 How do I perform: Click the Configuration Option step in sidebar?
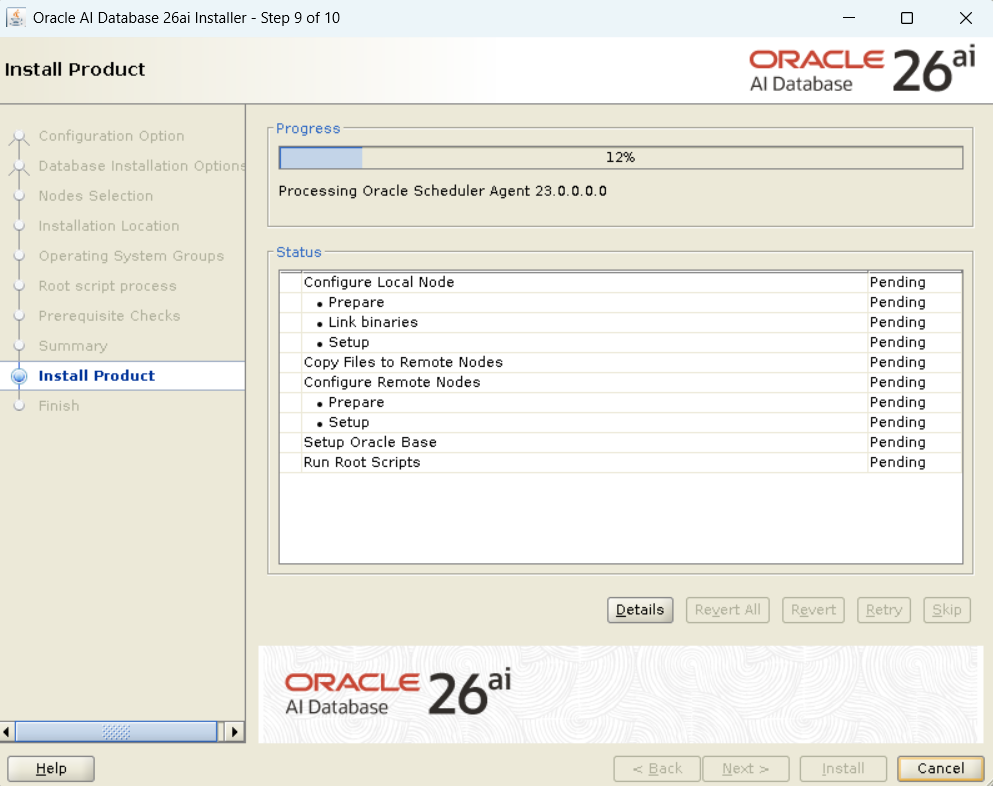[x=111, y=136]
